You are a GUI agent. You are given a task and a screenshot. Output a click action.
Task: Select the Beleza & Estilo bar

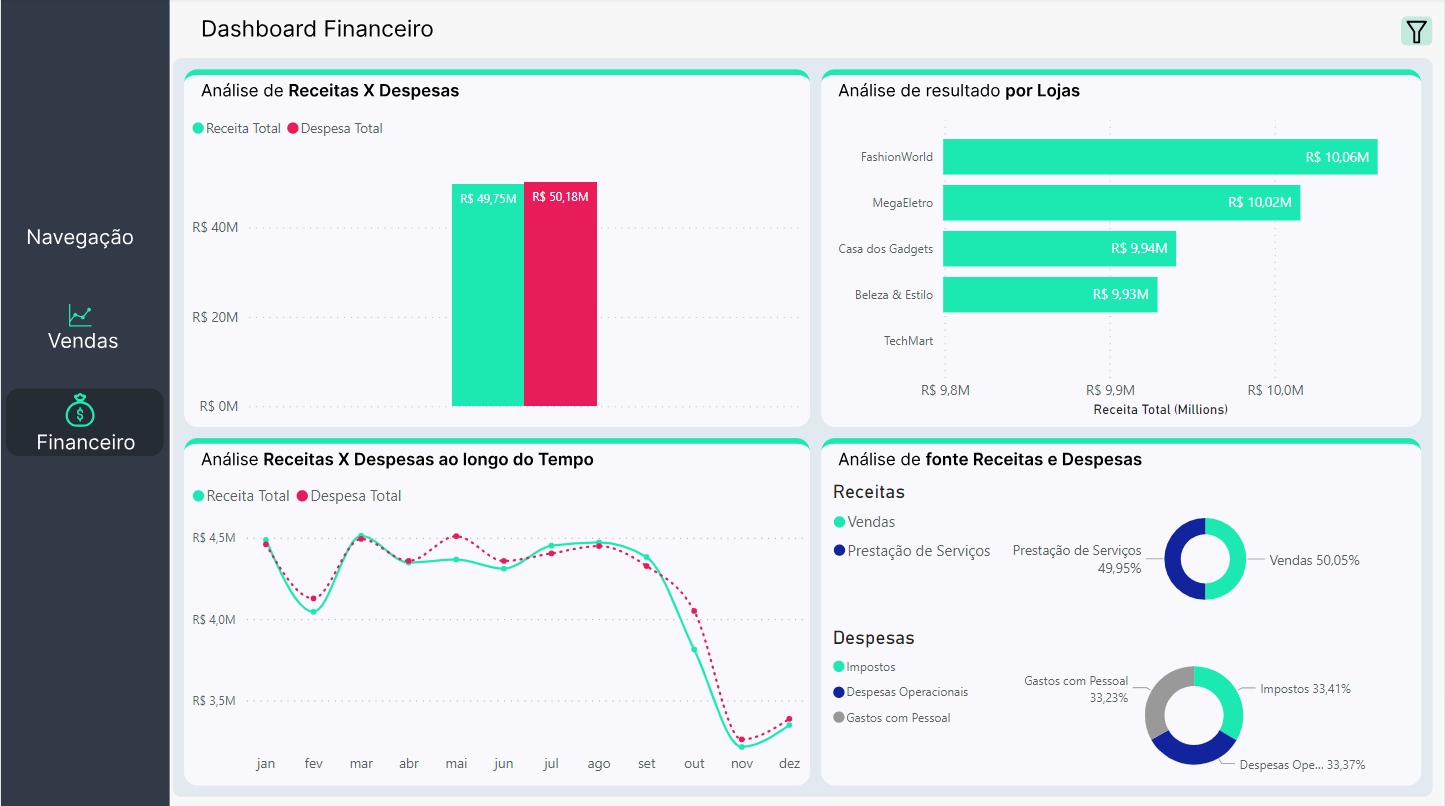[1050, 295]
